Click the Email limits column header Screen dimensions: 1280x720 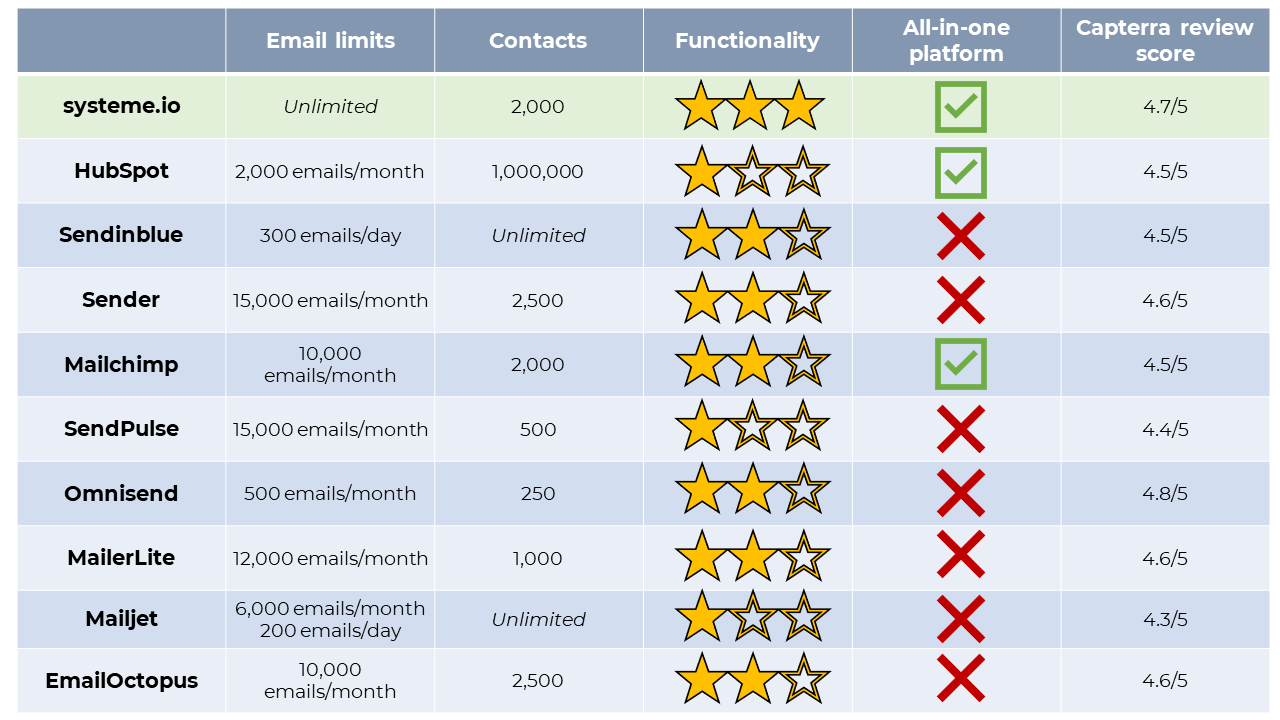330,41
